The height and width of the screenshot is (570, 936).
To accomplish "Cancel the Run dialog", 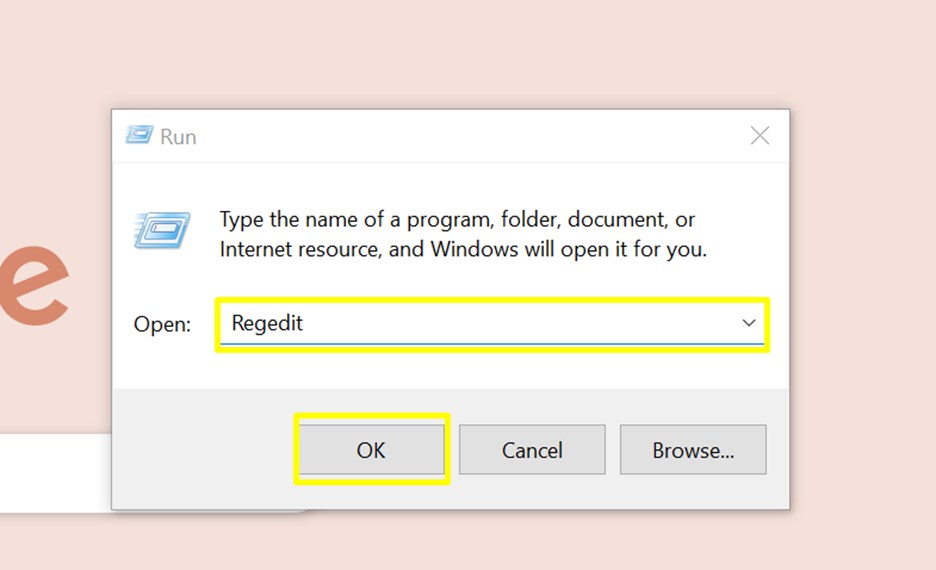I will (532, 450).
